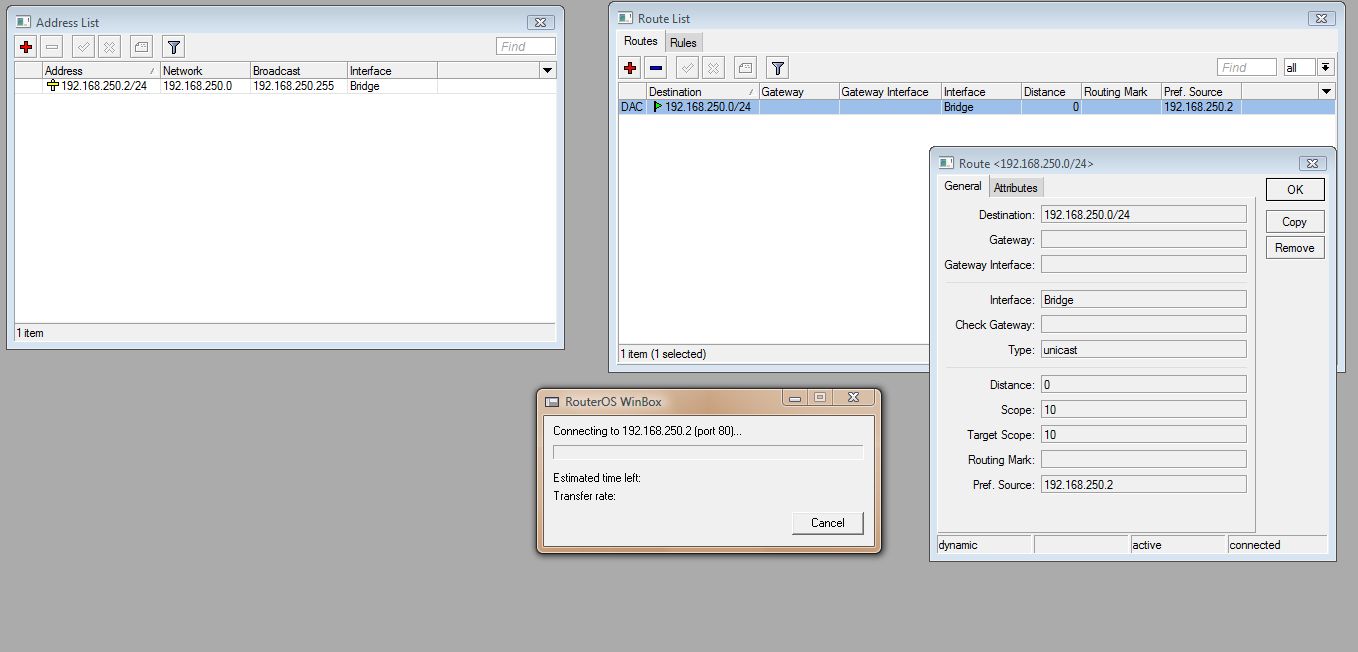Click Pref. Source field in Route dialog
1358x652 pixels.
(1144, 484)
